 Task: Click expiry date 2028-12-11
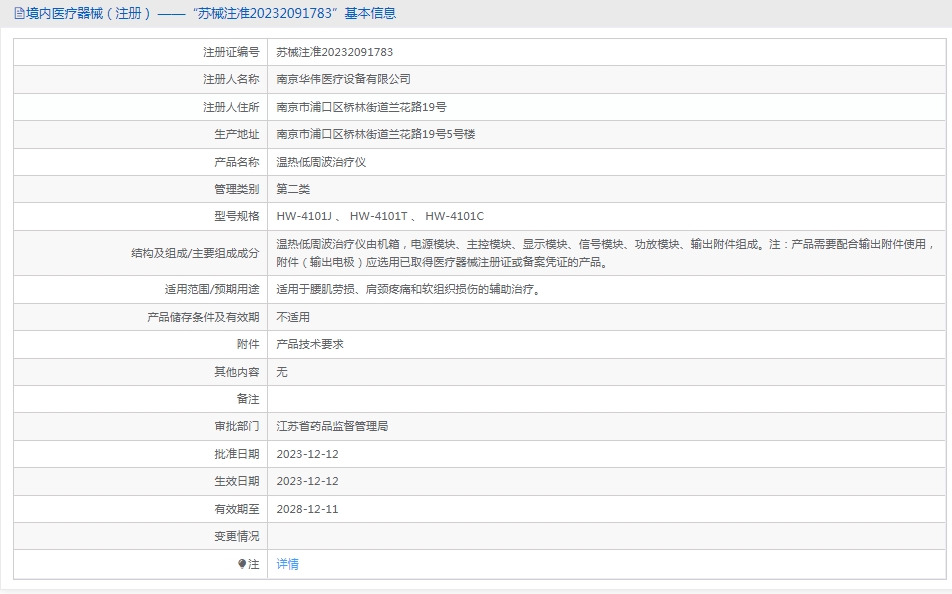(307, 509)
